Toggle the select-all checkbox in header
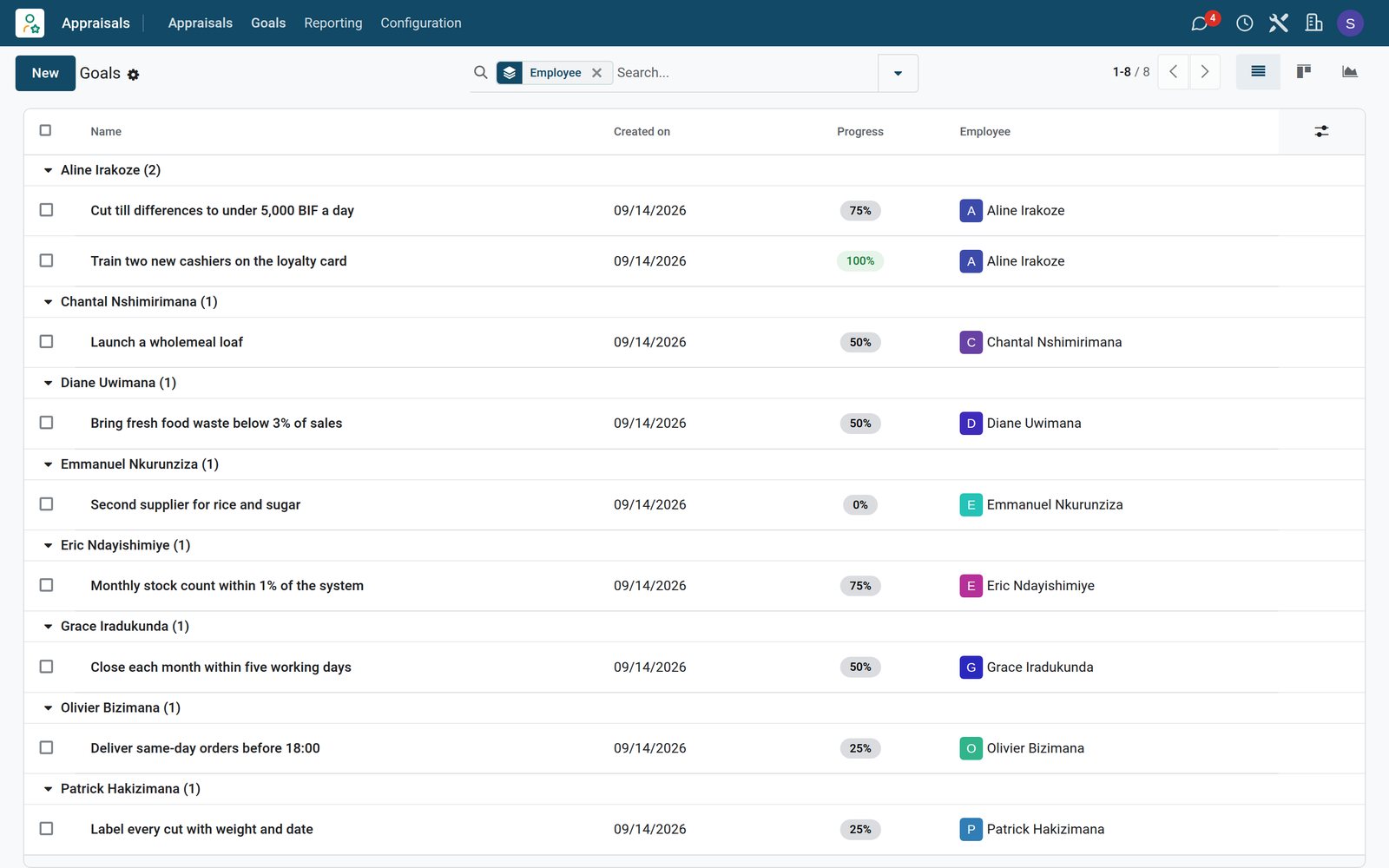 (x=46, y=130)
